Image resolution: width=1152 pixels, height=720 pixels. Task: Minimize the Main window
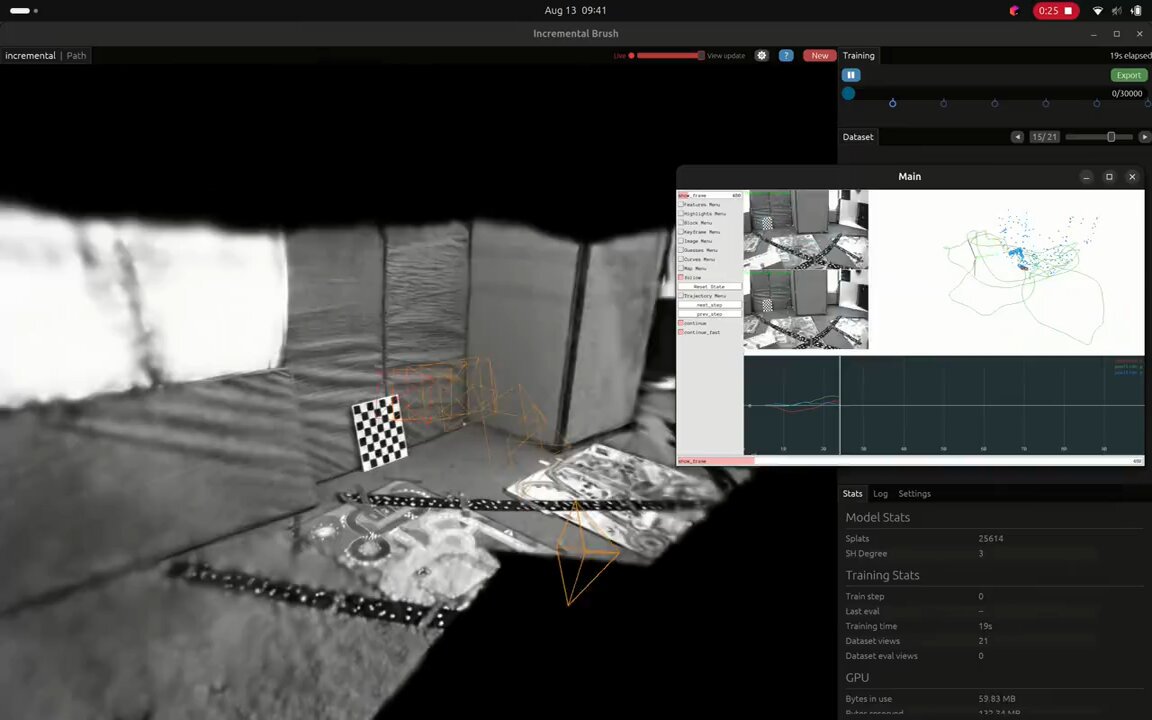[1086, 177]
